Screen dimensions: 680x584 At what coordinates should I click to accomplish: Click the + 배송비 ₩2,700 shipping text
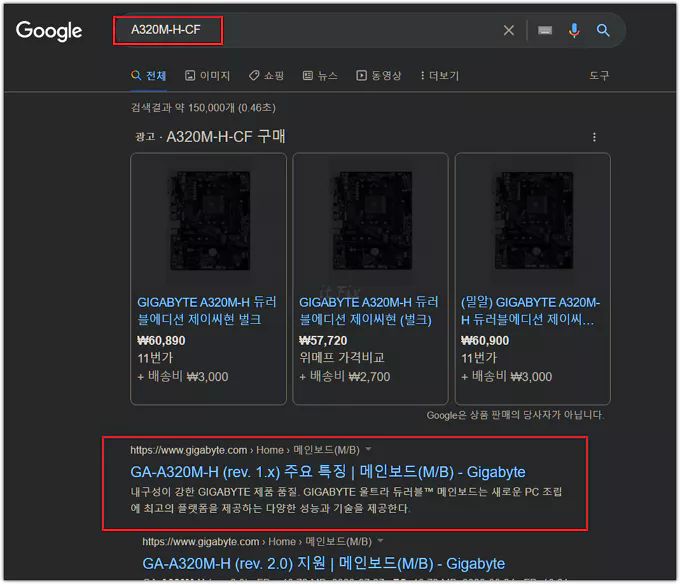click(x=345, y=376)
